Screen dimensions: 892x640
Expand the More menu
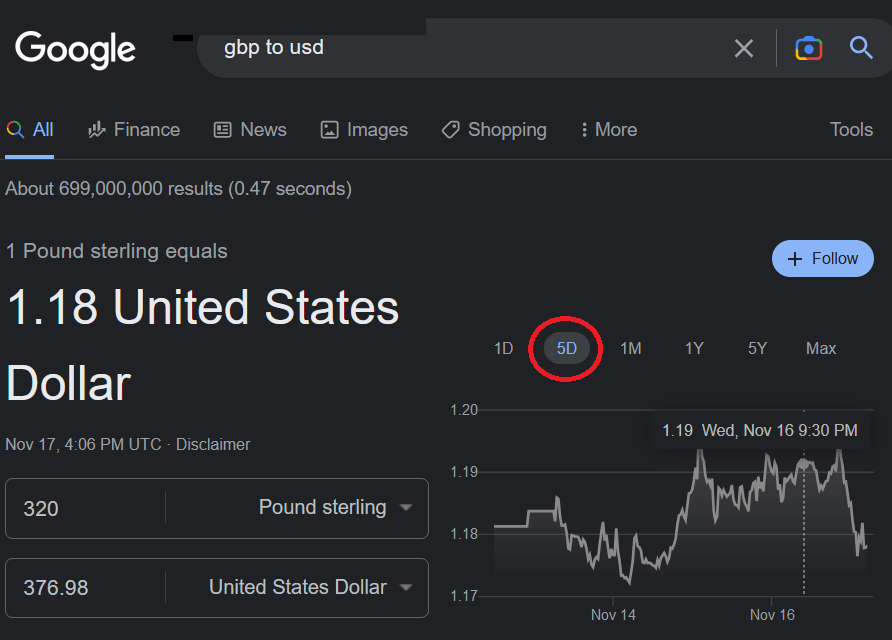(608, 130)
